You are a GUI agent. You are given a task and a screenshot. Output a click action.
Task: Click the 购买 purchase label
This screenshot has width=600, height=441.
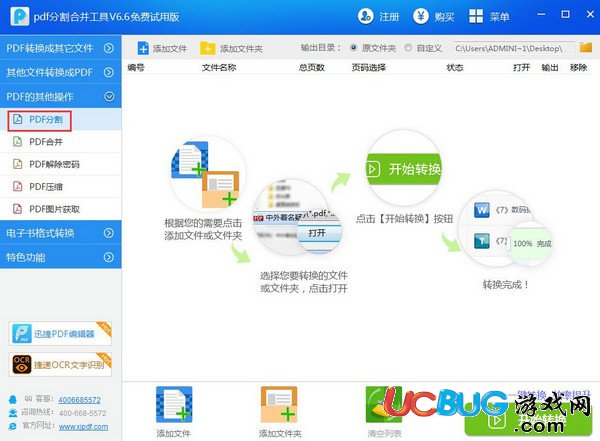coord(444,17)
